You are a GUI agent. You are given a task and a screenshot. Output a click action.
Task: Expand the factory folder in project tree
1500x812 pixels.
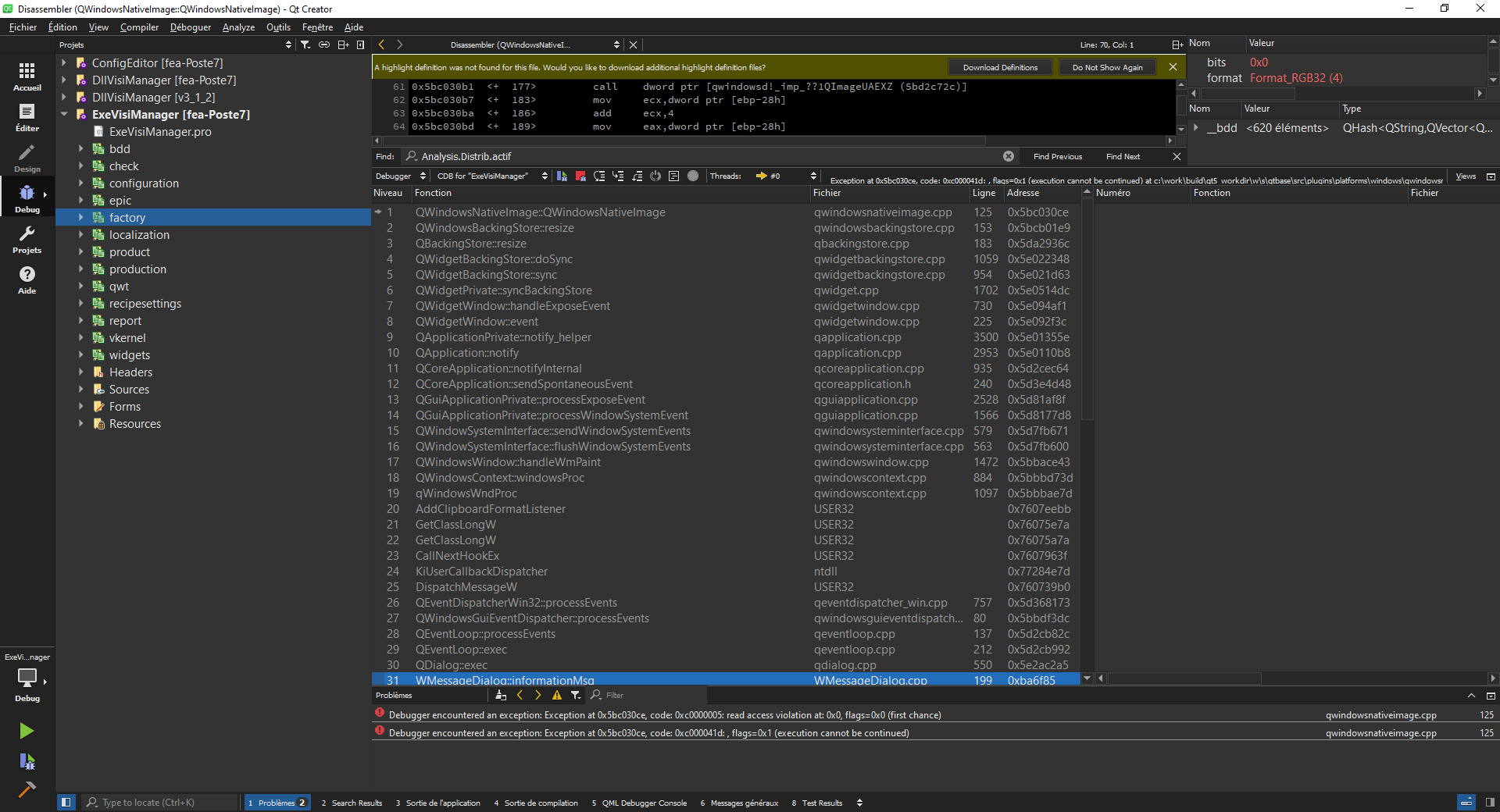[x=80, y=218]
